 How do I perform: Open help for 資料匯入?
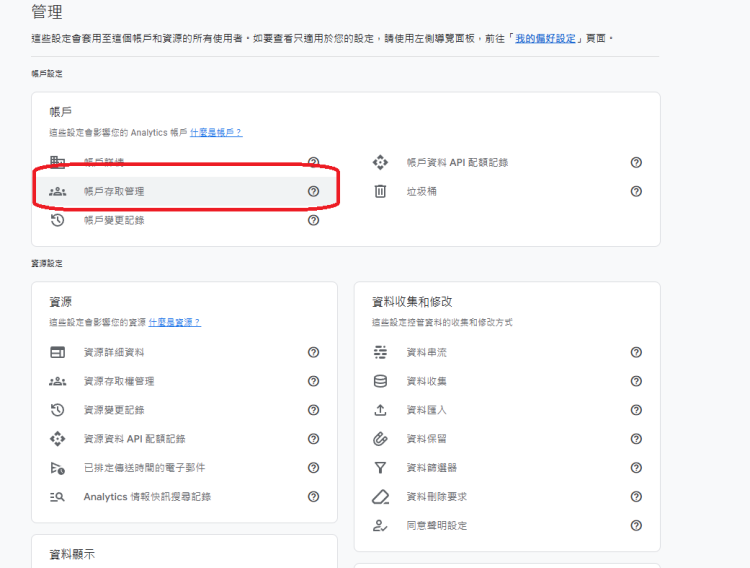[636, 410]
